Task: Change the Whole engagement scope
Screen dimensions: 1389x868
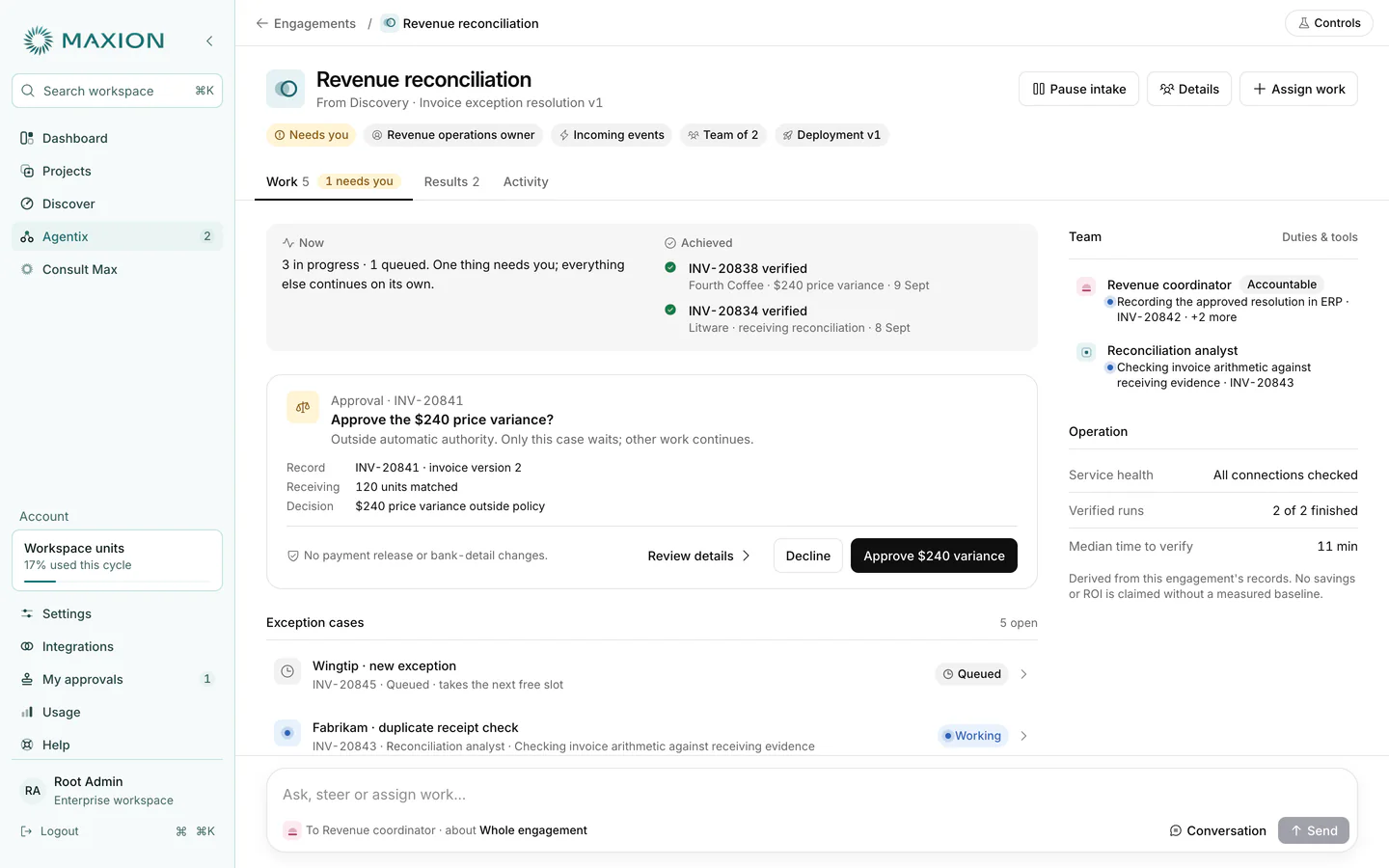Action: coord(533,830)
